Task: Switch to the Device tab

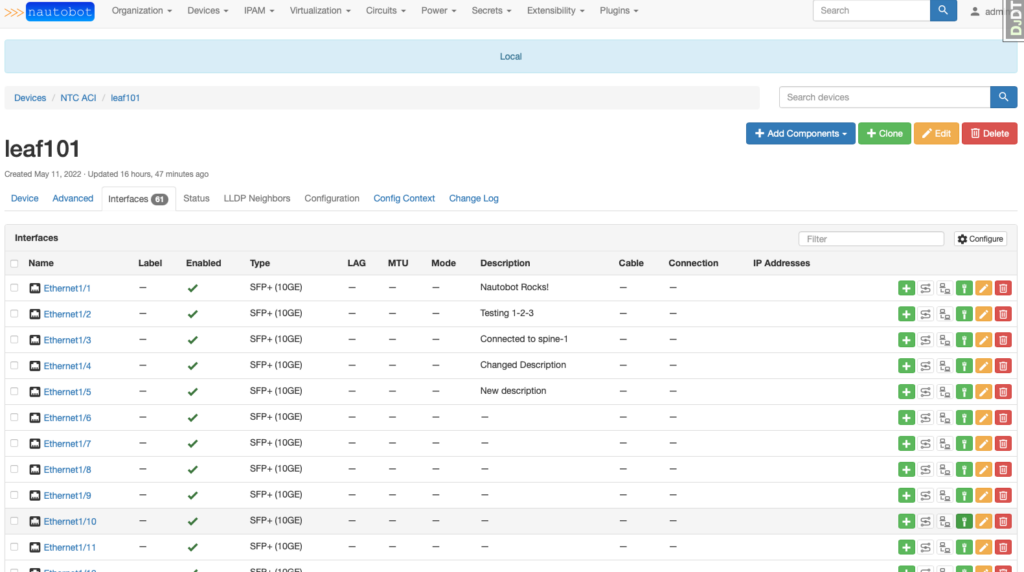Action: point(25,199)
